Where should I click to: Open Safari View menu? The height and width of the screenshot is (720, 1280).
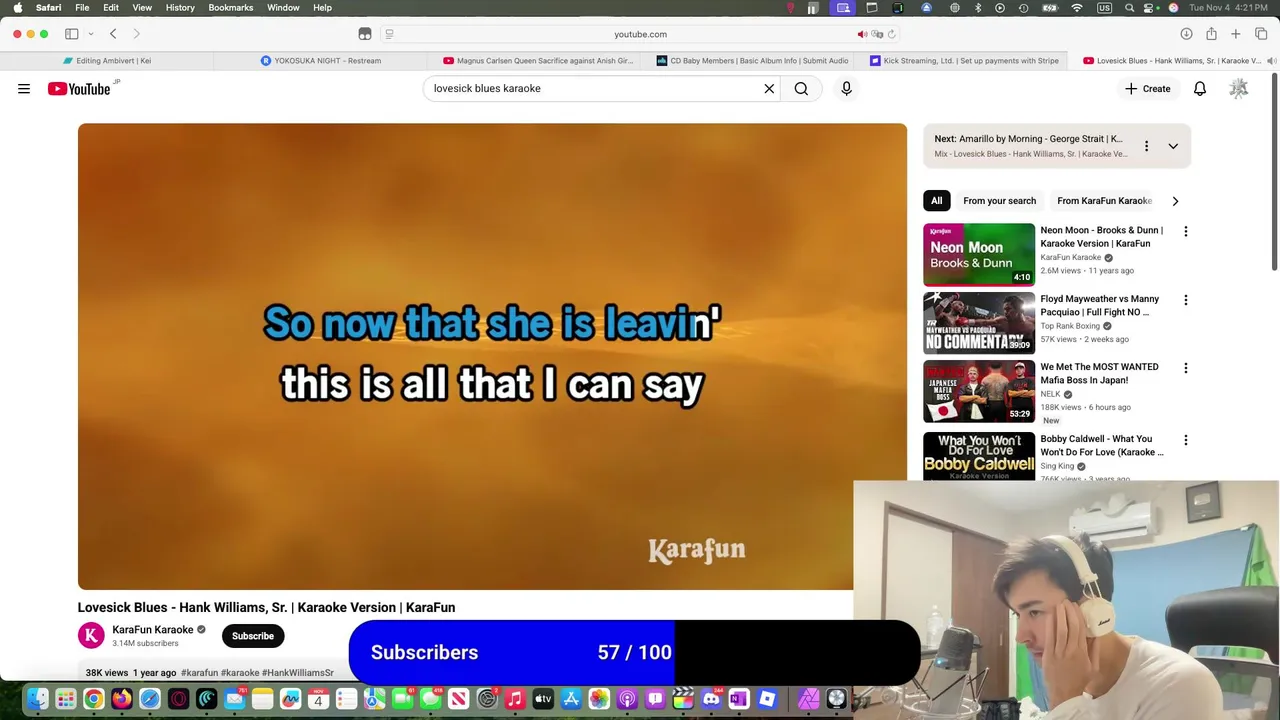(x=142, y=8)
